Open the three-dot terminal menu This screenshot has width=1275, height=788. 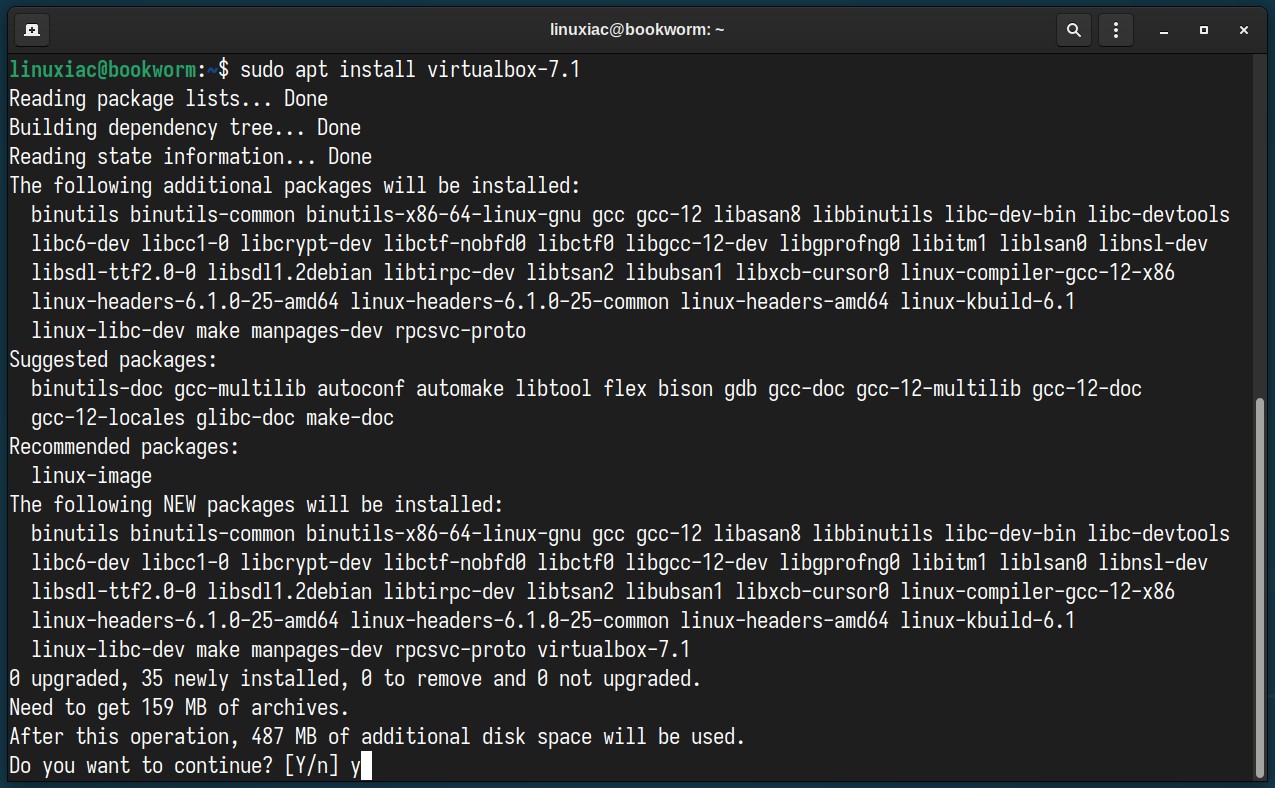[1117, 30]
